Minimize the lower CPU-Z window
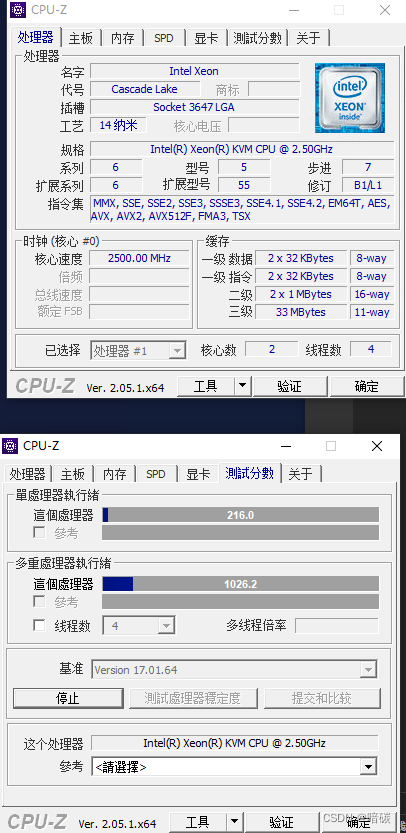 (x=285, y=446)
